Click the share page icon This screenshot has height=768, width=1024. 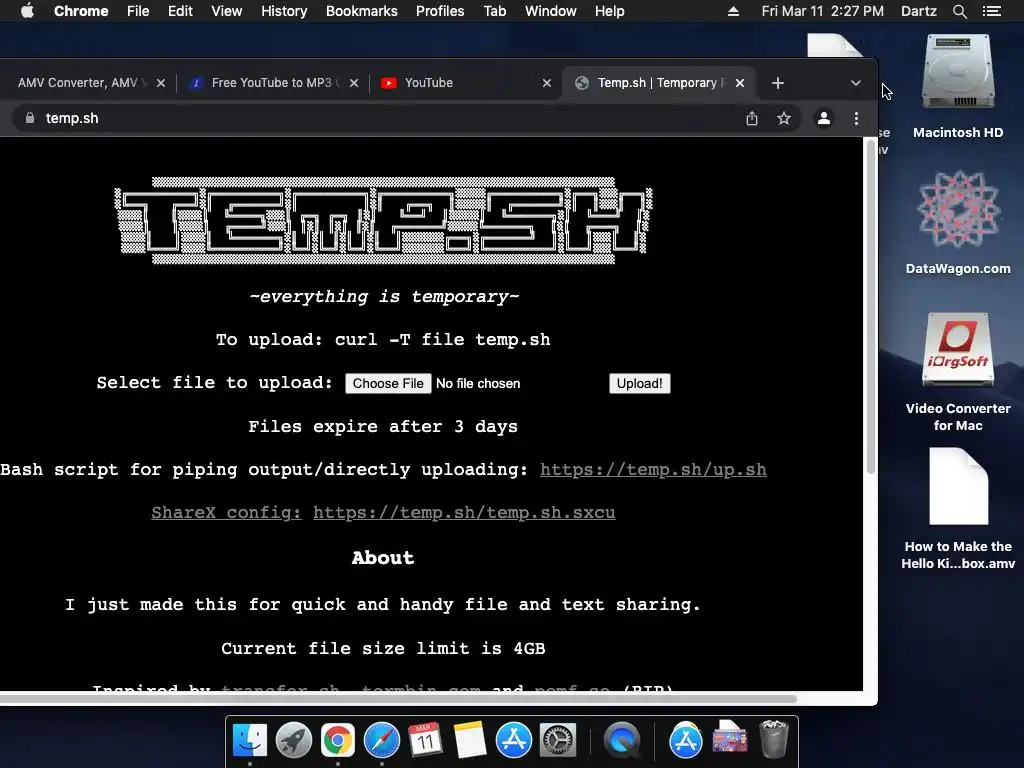point(752,118)
